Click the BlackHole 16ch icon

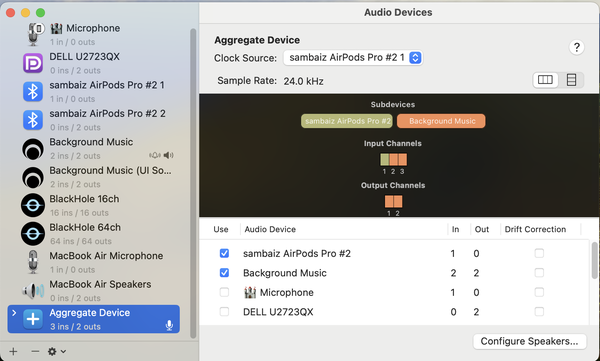(x=33, y=205)
